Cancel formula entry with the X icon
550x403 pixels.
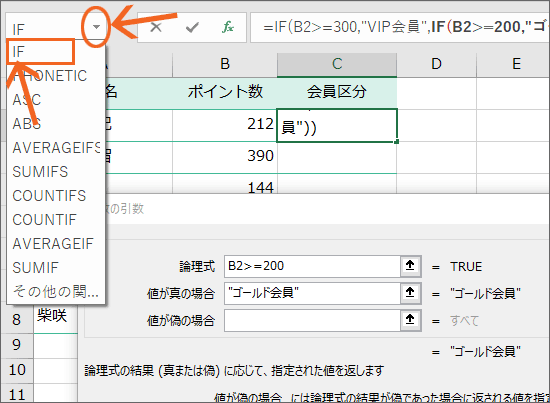pos(156,27)
